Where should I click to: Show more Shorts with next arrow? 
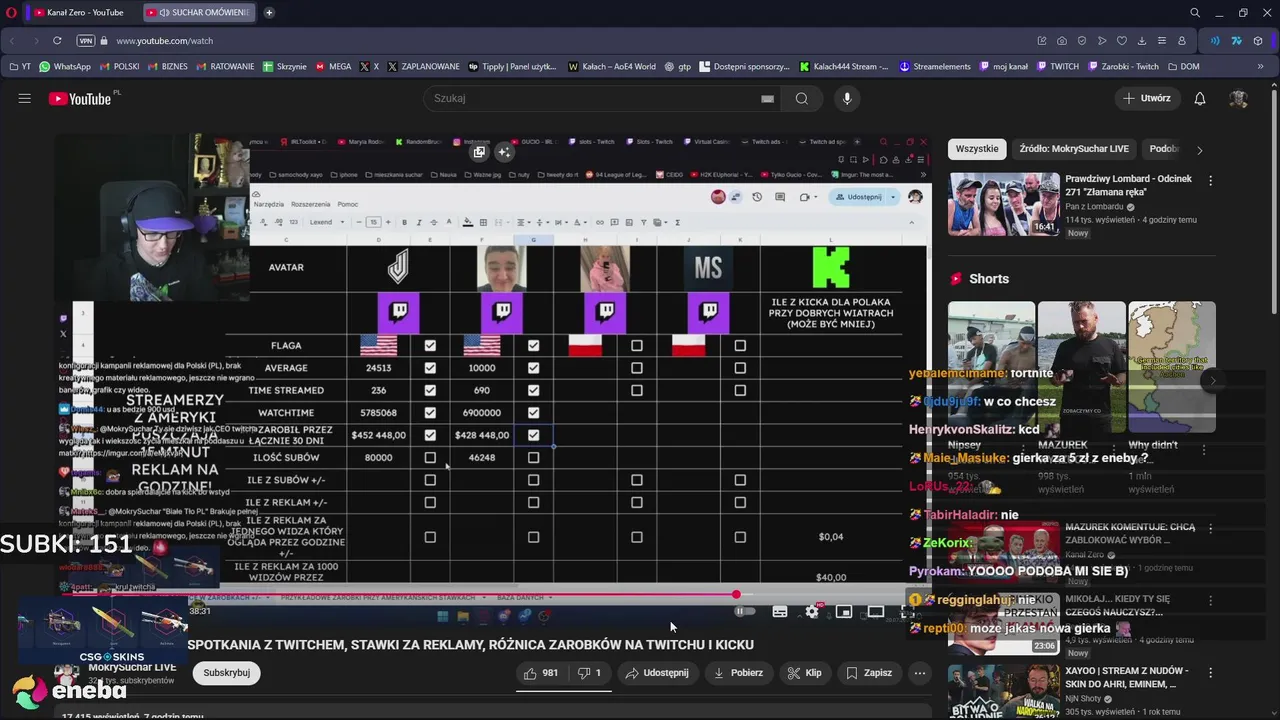coord(1212,381)
